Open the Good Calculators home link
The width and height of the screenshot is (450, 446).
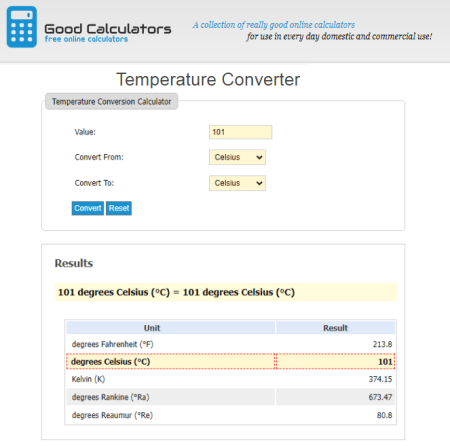[x=108, y=29]
